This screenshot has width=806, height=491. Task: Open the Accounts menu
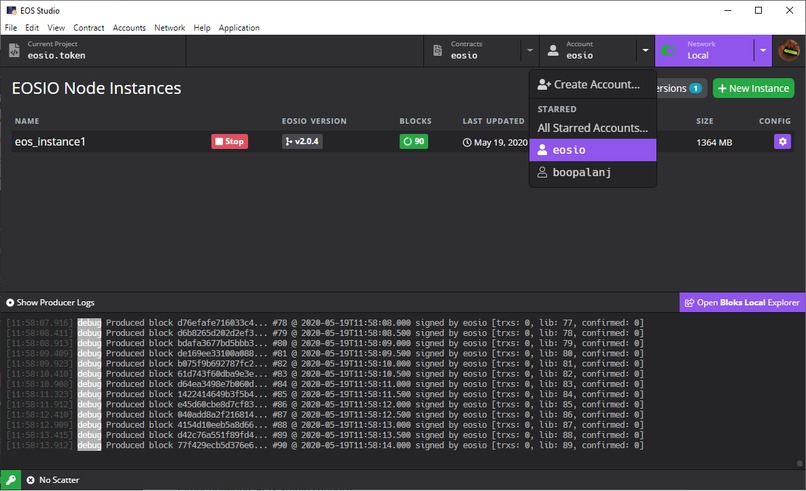[x=129, y=28]
